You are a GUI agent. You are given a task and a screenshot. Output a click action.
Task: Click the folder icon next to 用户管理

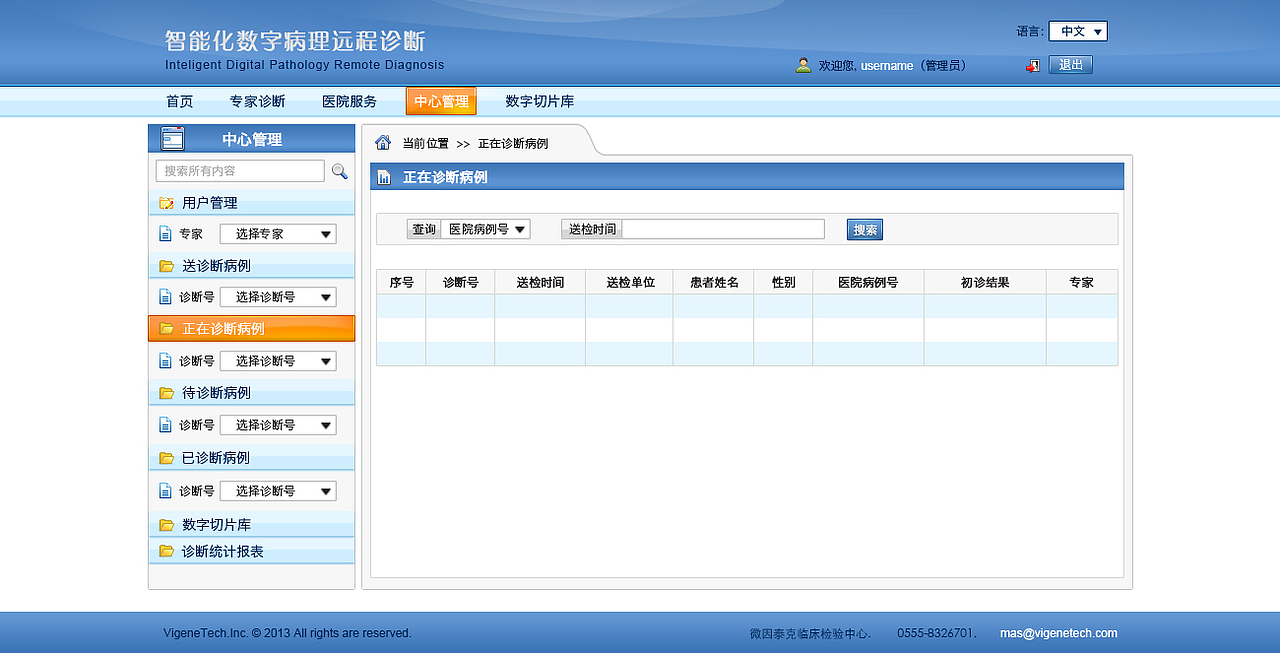(x=166, y=203)
